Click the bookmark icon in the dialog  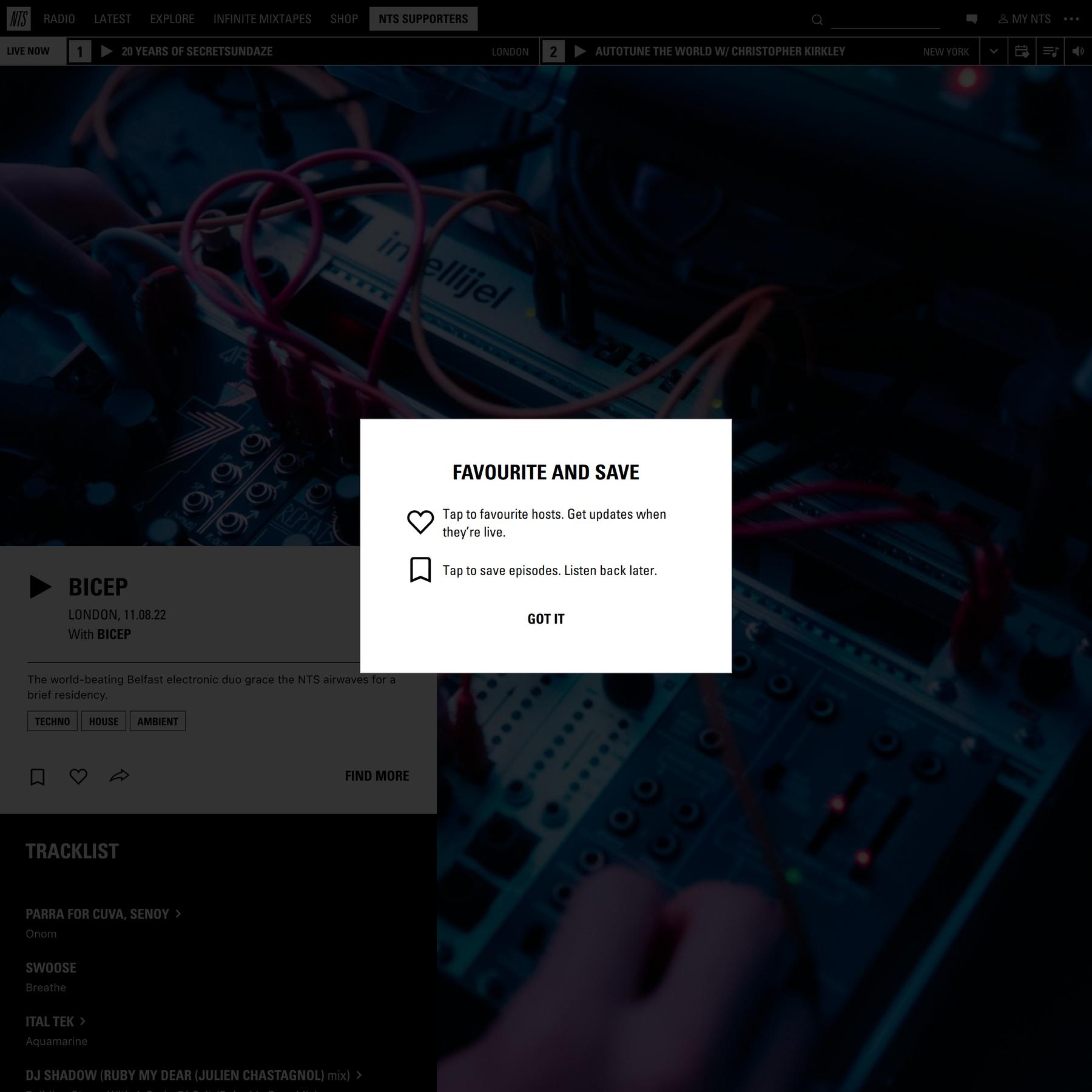pos(420,570)
